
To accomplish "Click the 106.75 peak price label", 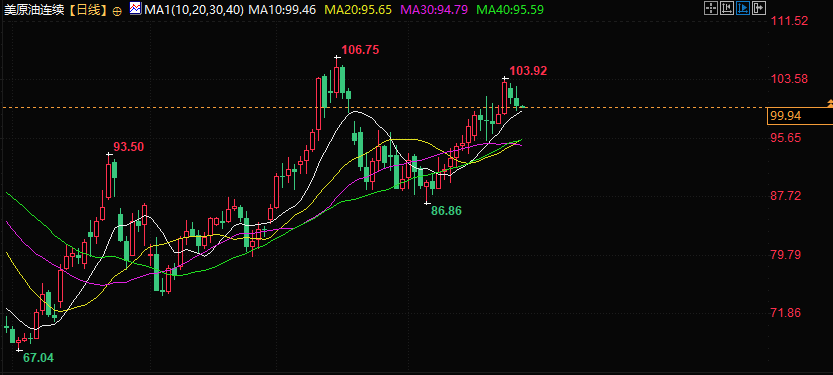I will coord(360,50).
